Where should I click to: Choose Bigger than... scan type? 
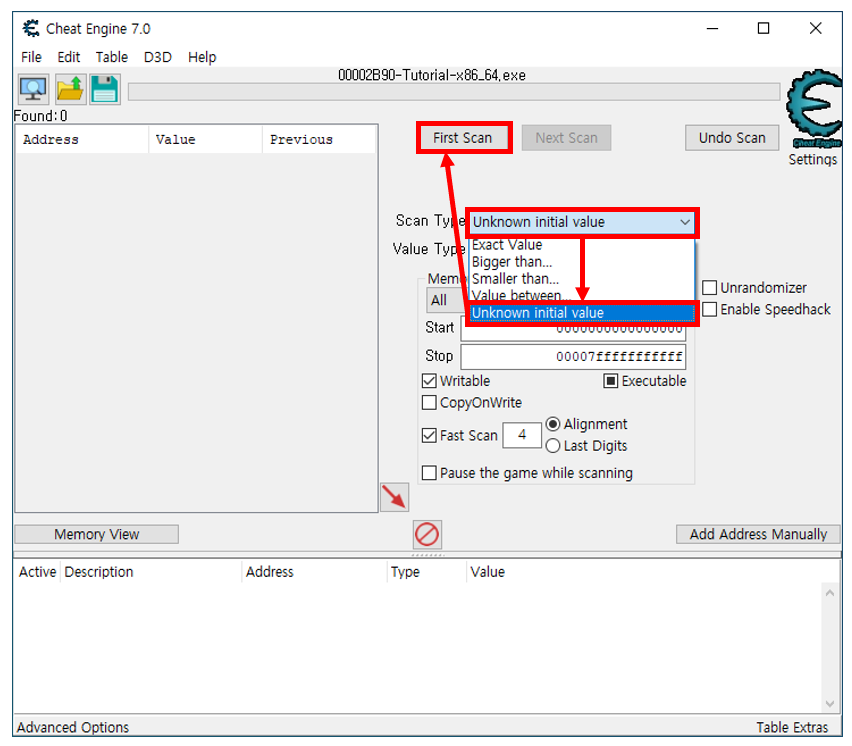click(x=581, y=262)
